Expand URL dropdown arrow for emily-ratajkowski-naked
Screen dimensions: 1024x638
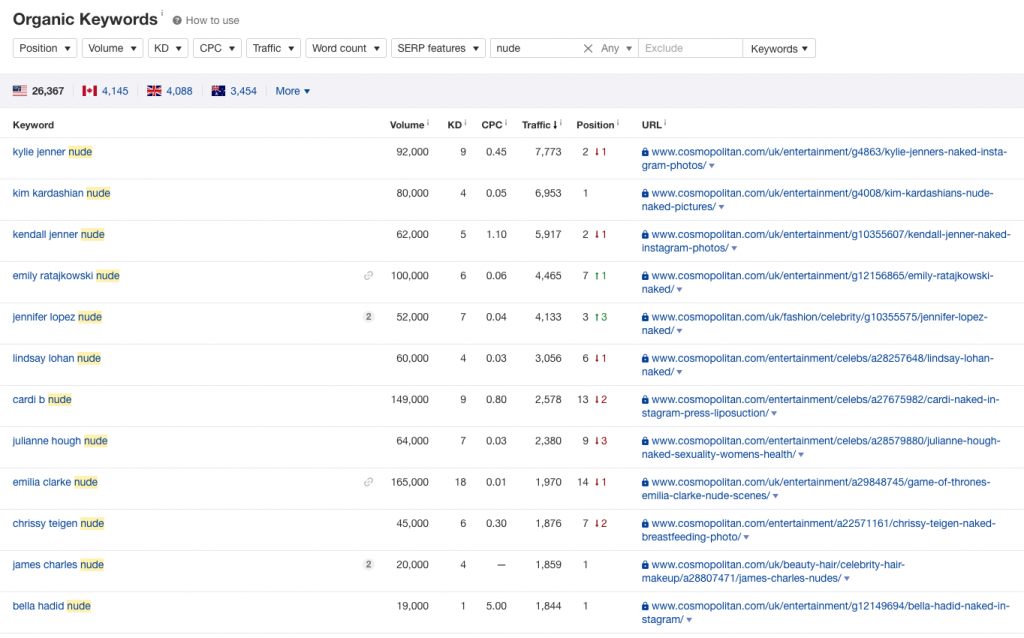[679, 289]
